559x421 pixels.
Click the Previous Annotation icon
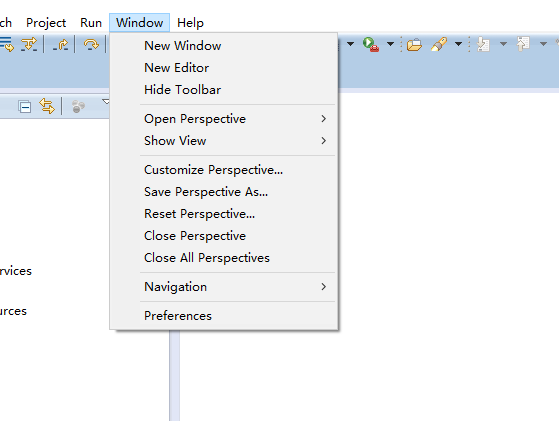523,44
